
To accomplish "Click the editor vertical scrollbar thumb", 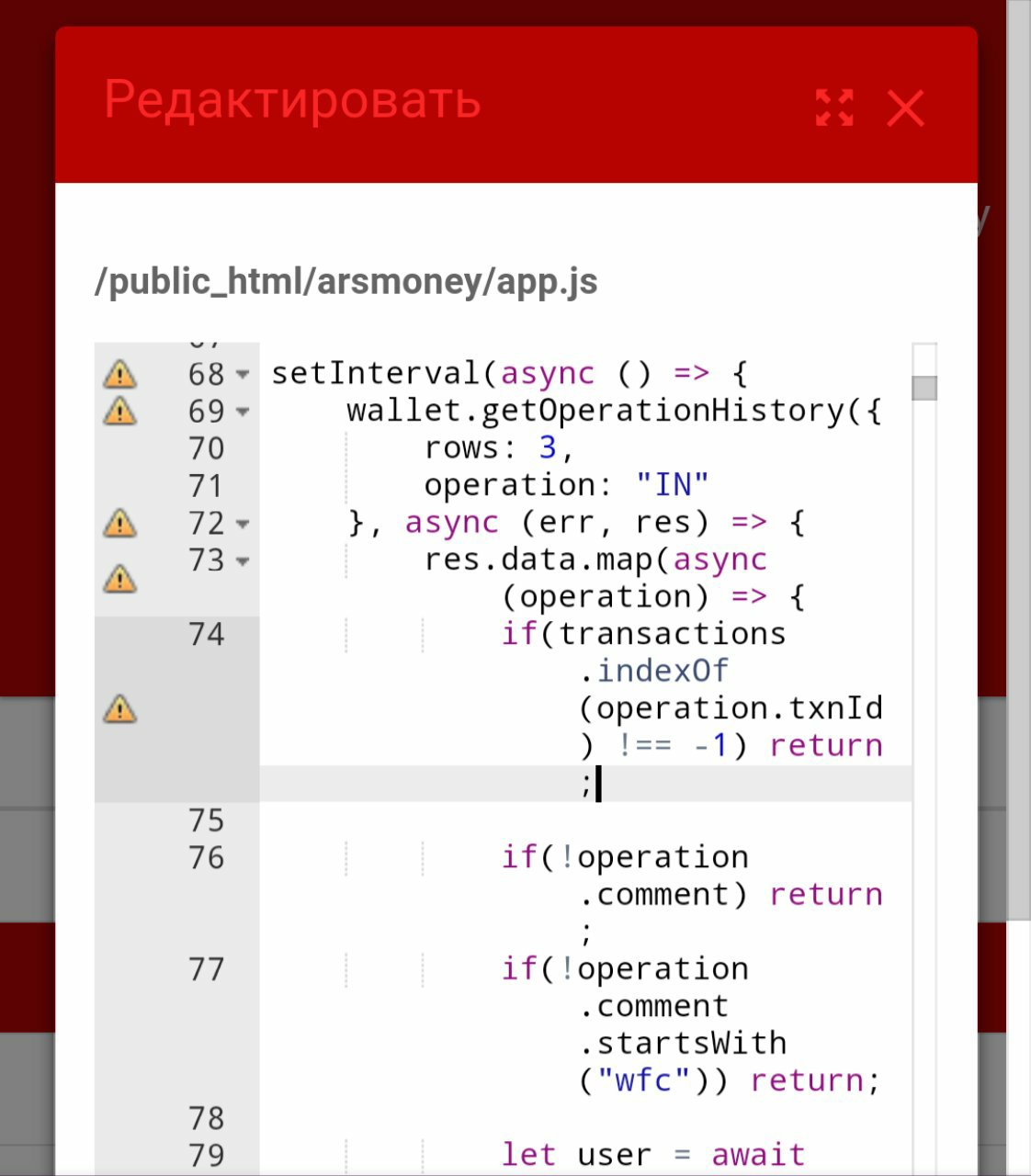I will (924, 388).
